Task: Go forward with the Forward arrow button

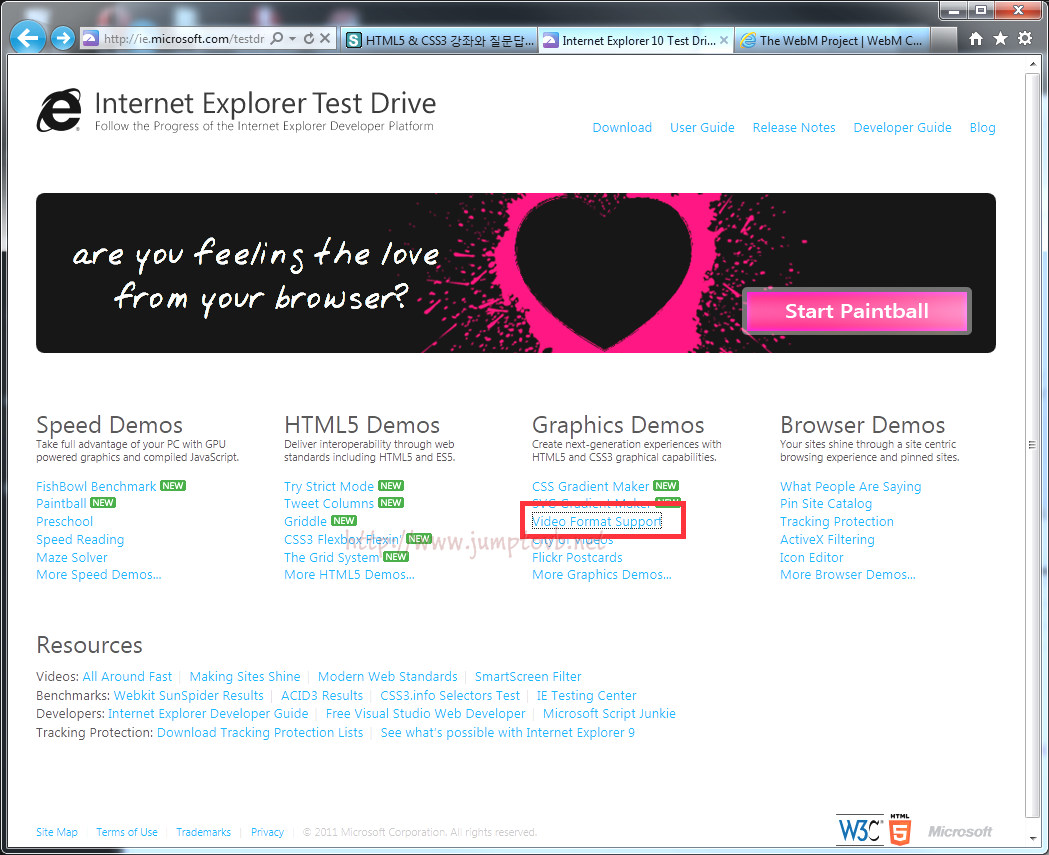Action: (63, 38)
